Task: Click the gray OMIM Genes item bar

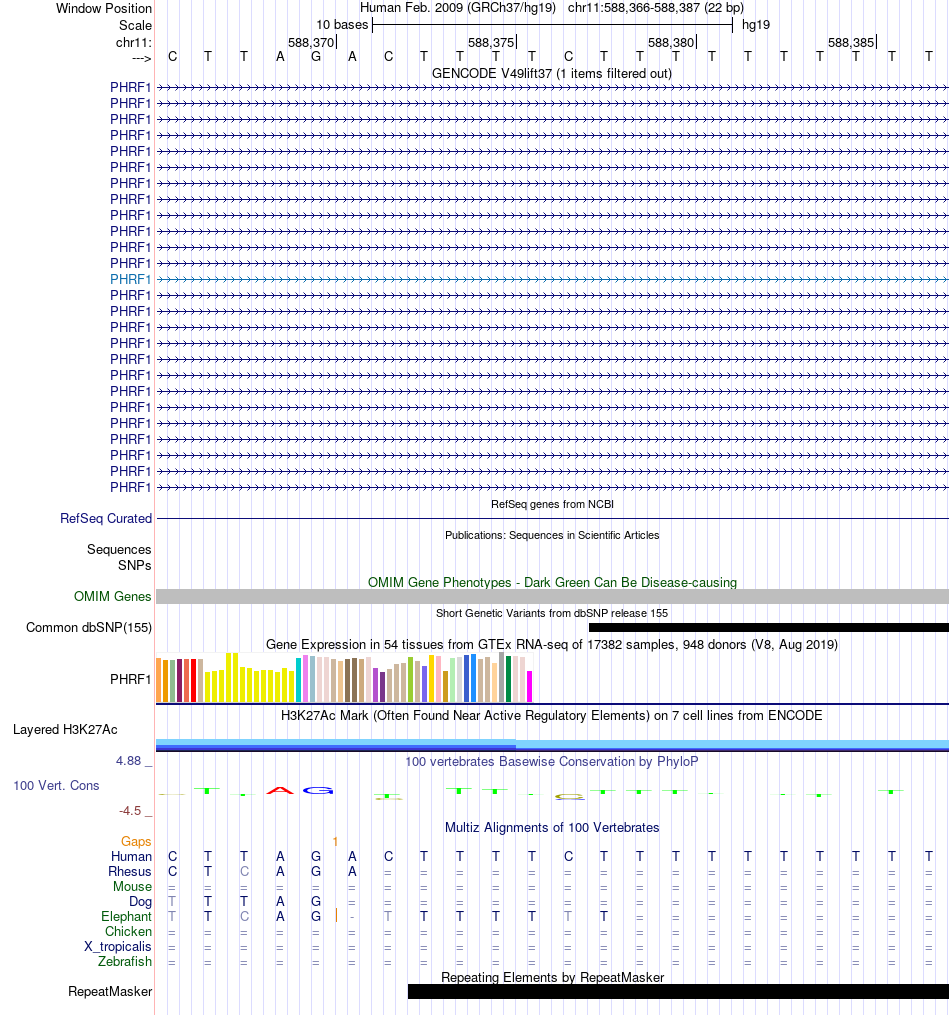Action: pyautogui.click(x=553, y=596)
